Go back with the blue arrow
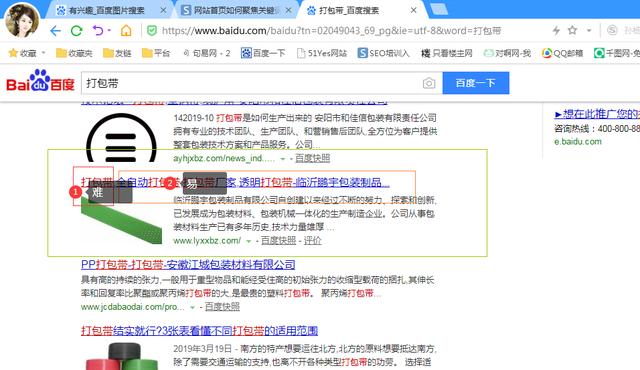The width and height of the screenshot is (640, 370). click(55, 31)
